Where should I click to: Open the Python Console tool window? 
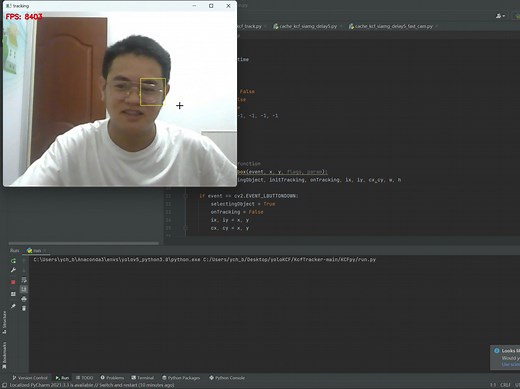pos(227,378)
